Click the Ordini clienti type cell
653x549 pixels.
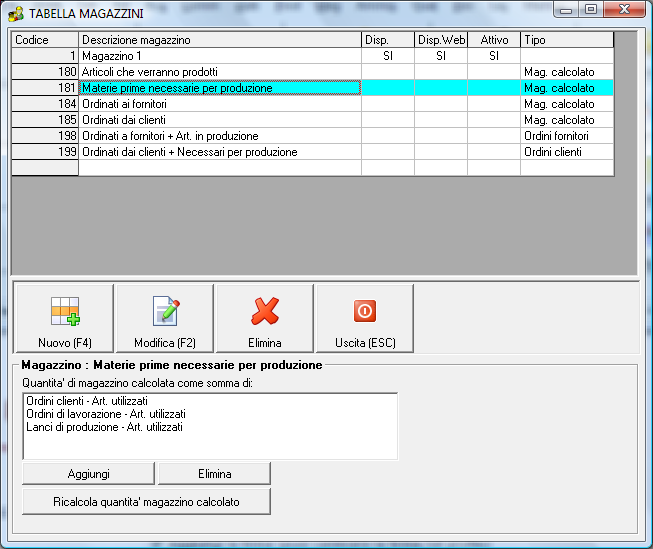click(567, 152)
